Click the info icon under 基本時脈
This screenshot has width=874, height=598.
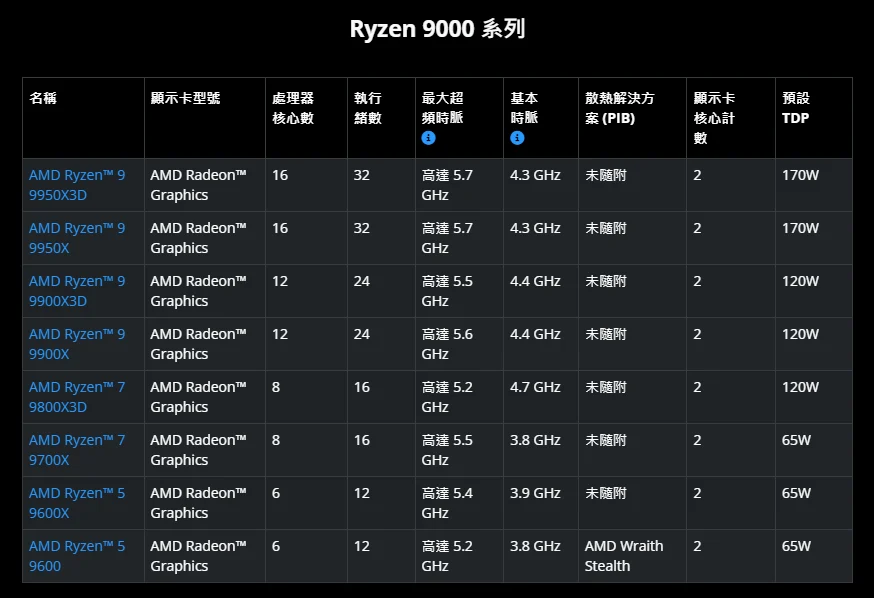[x=517, y=138]
